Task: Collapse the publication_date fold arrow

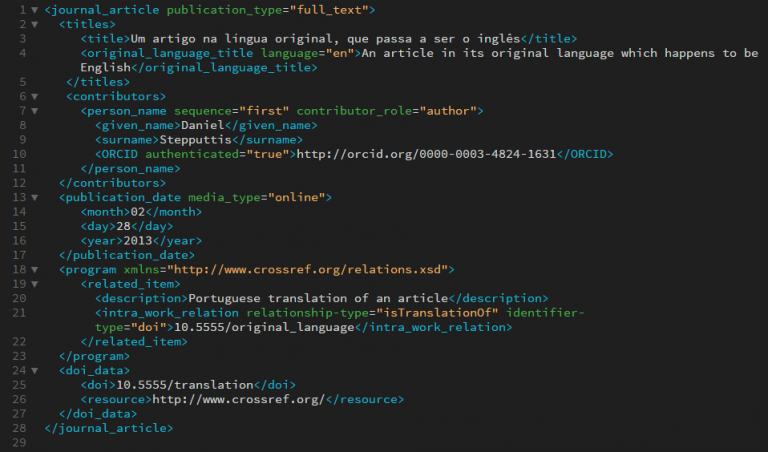Action: point(35,198)
